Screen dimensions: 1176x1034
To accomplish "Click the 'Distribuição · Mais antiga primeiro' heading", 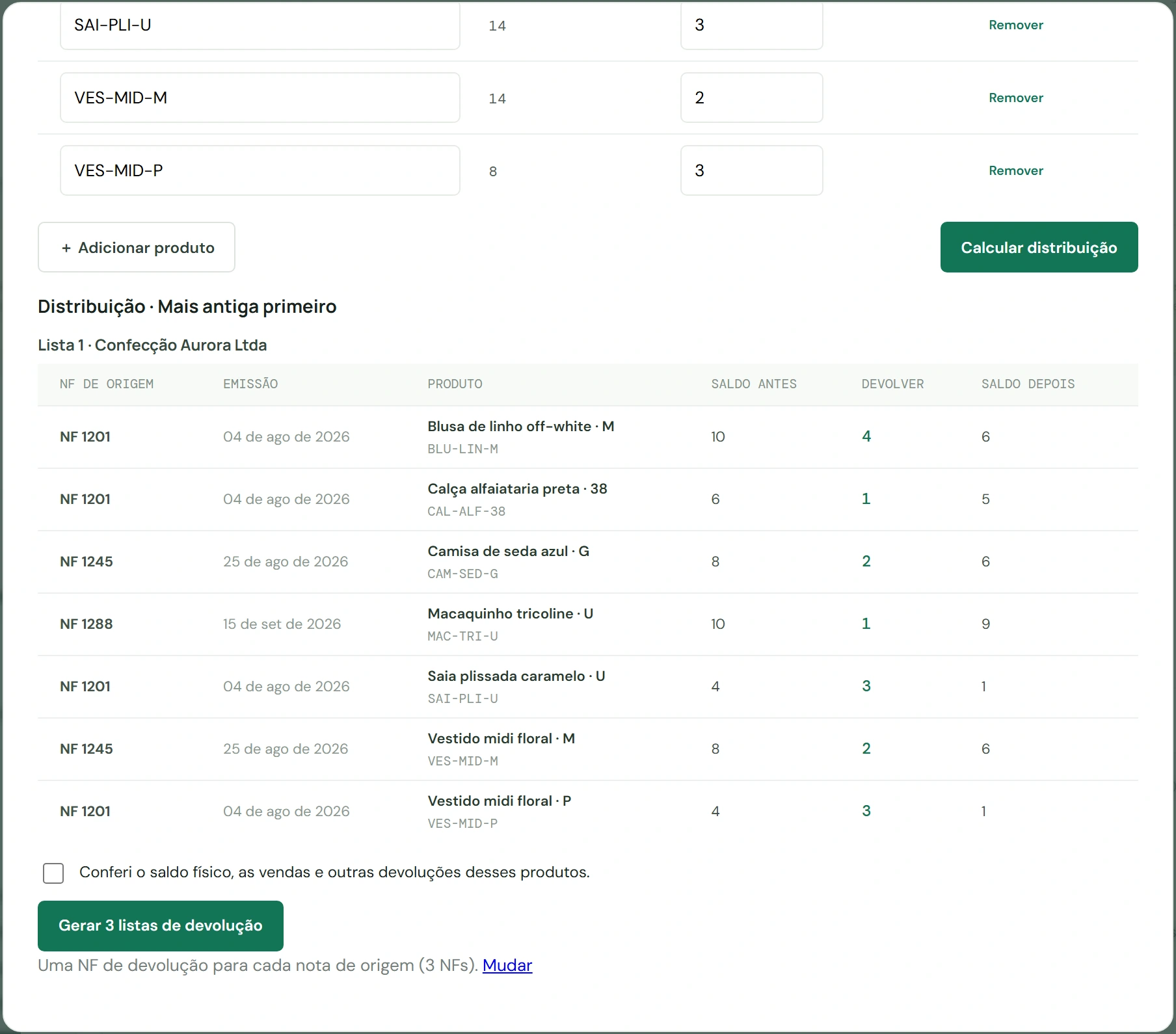I will (187, 306).
